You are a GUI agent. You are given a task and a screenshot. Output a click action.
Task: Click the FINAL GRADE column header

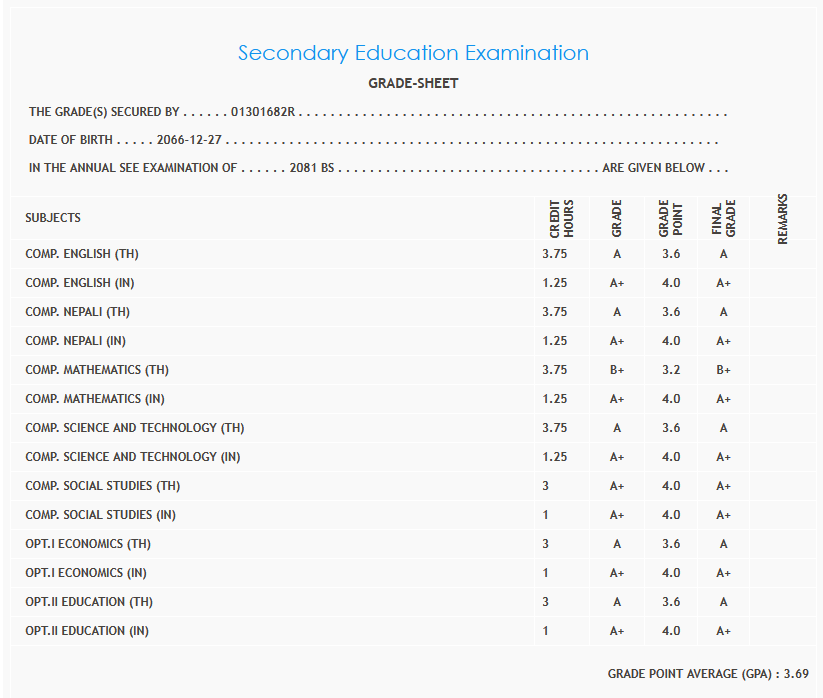click(723, 218)
